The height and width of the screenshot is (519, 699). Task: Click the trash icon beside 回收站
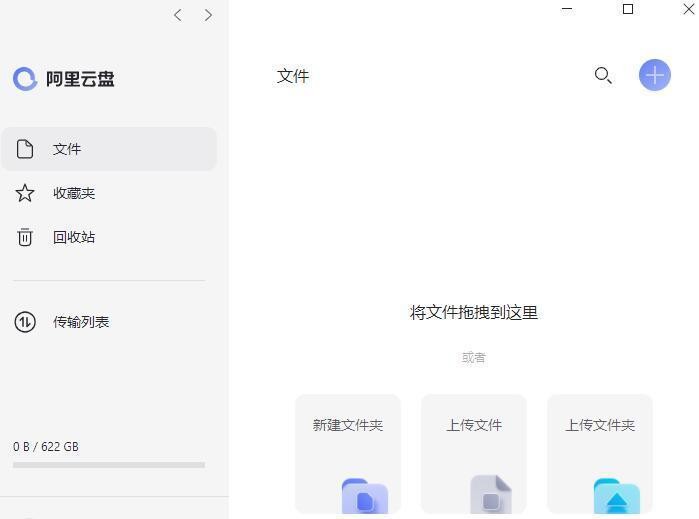tap(25, 237)
